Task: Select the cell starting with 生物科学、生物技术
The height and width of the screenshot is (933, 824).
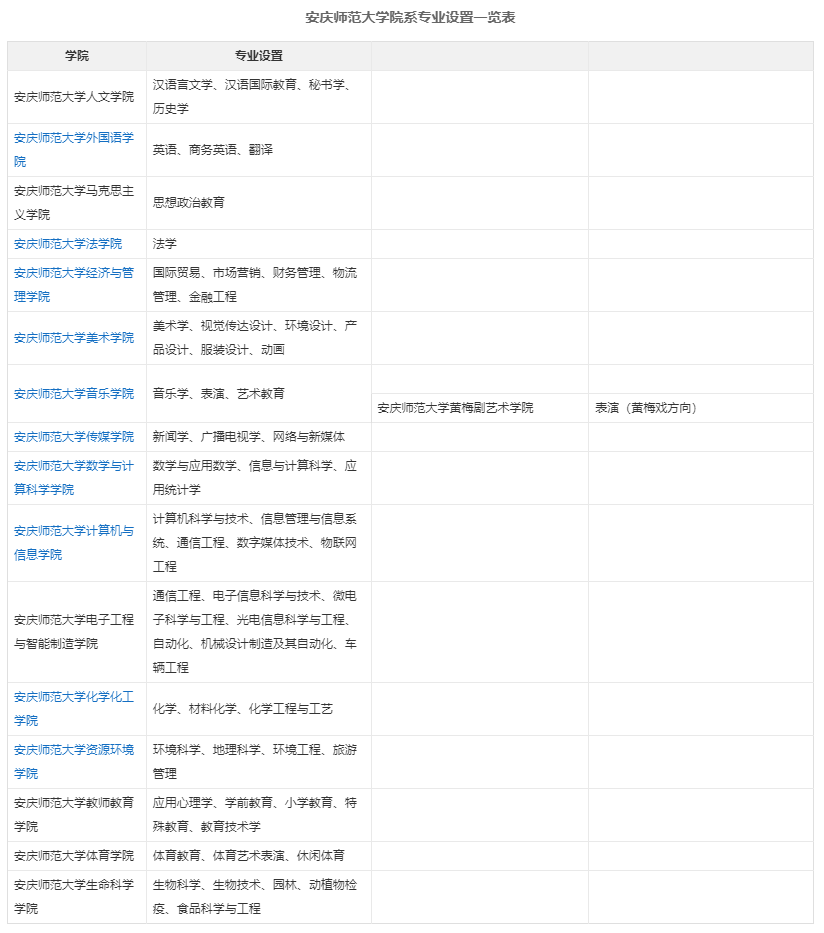Action: tap(259, 897)
